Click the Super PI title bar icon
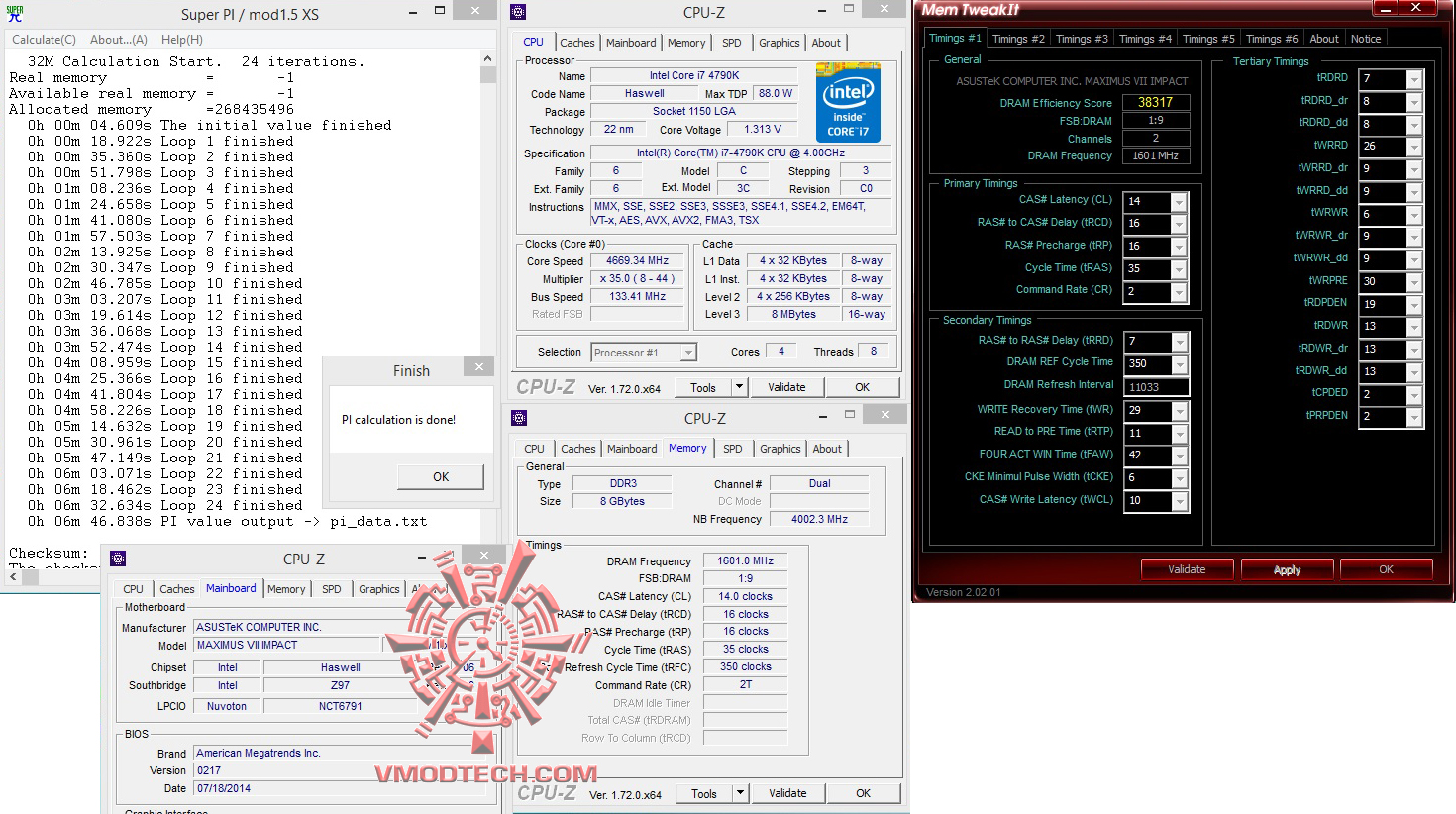This screenshot has height=814, width=1456. pyautogui.click(x=15, y=14)
